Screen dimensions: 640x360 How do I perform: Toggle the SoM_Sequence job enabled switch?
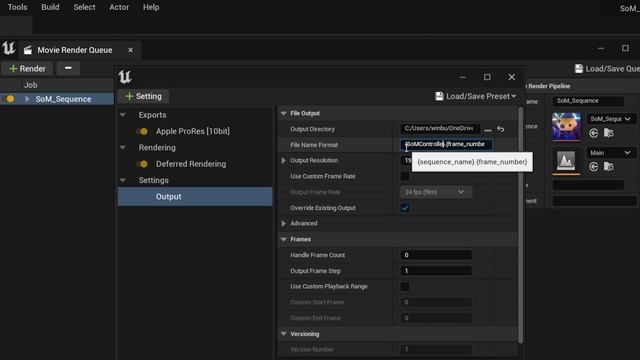pyautogui.click(x=9, y=99)
